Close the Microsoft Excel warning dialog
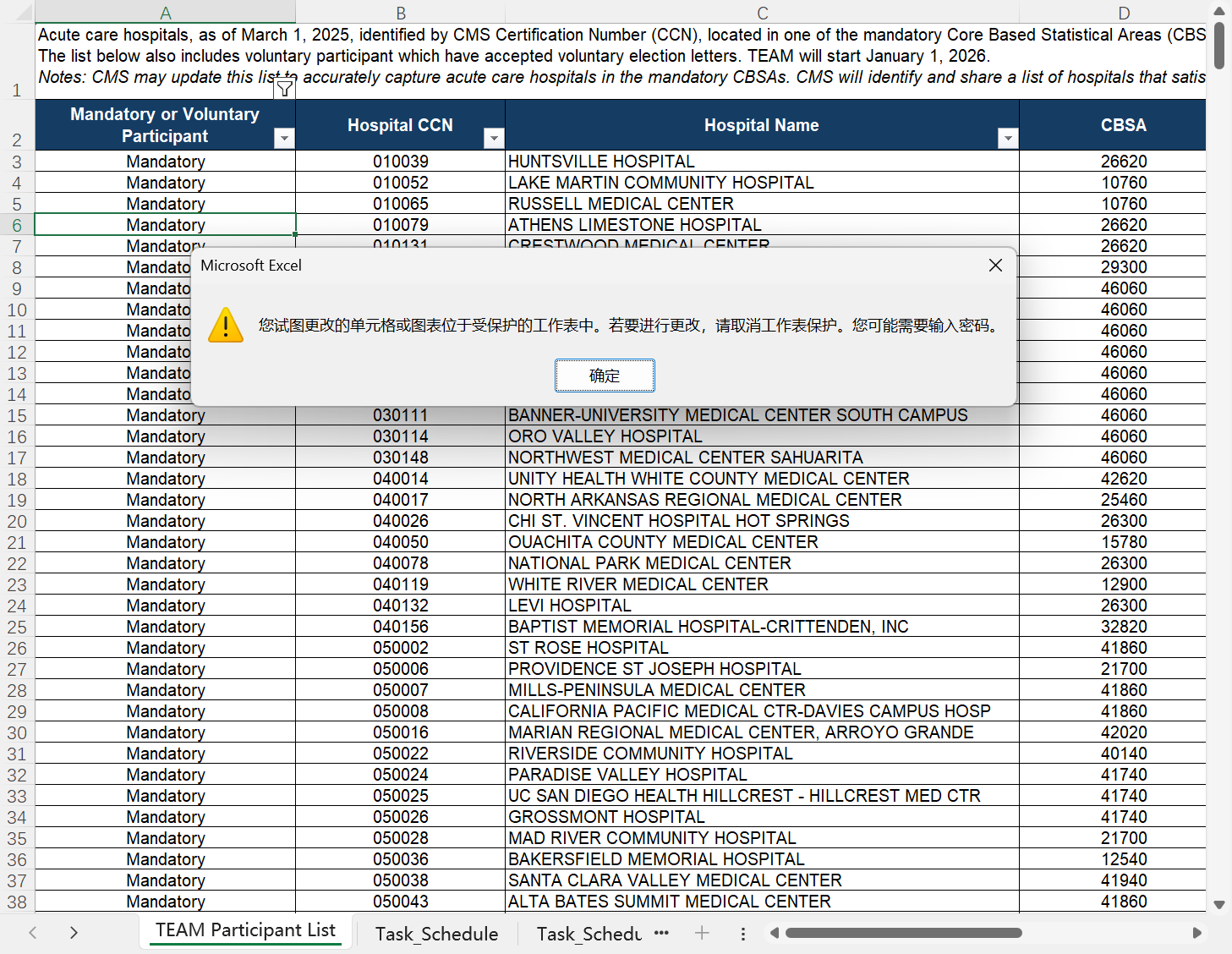 pyautogui.click(x=995, y=265)
